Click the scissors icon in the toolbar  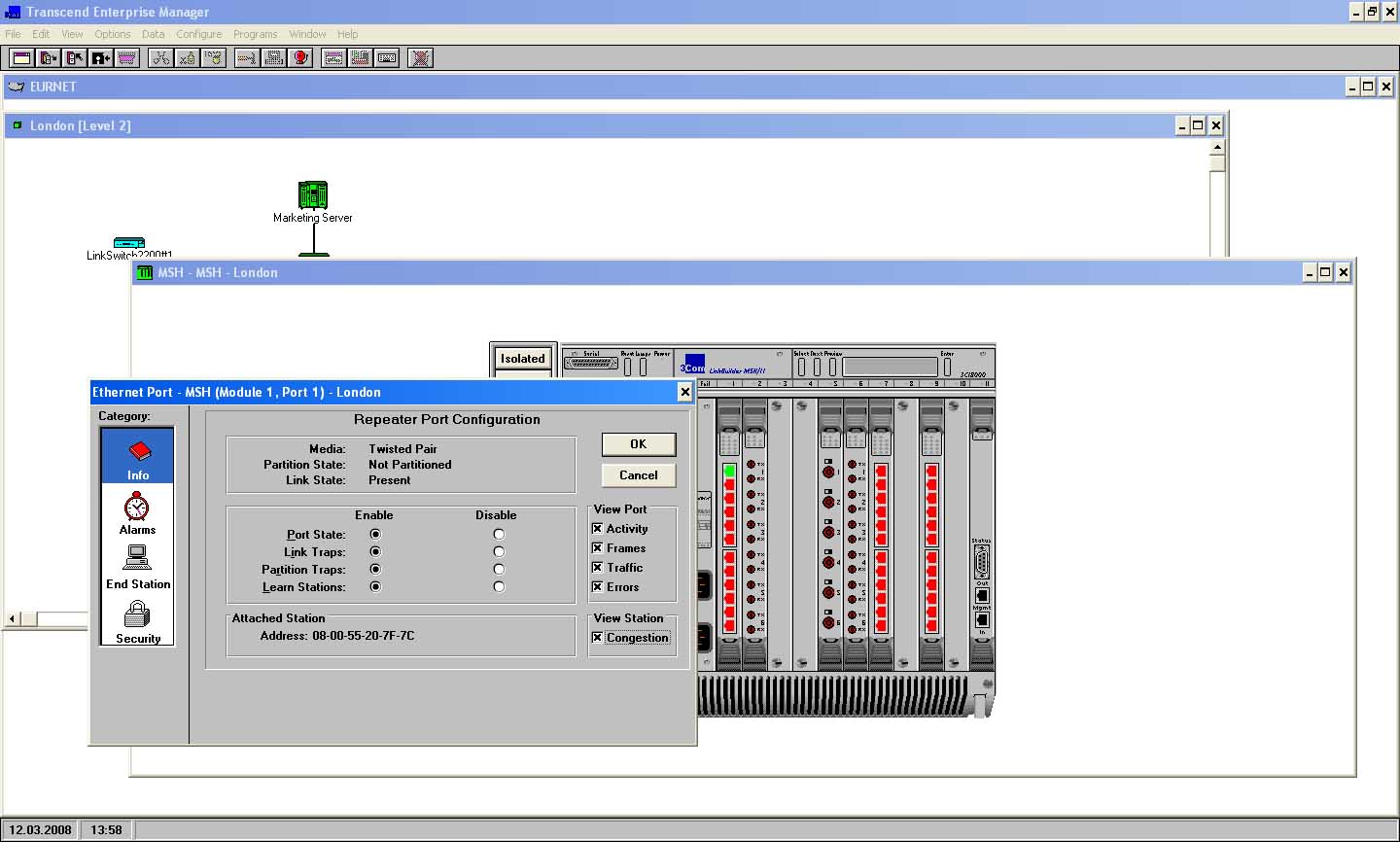click(160, 58)
